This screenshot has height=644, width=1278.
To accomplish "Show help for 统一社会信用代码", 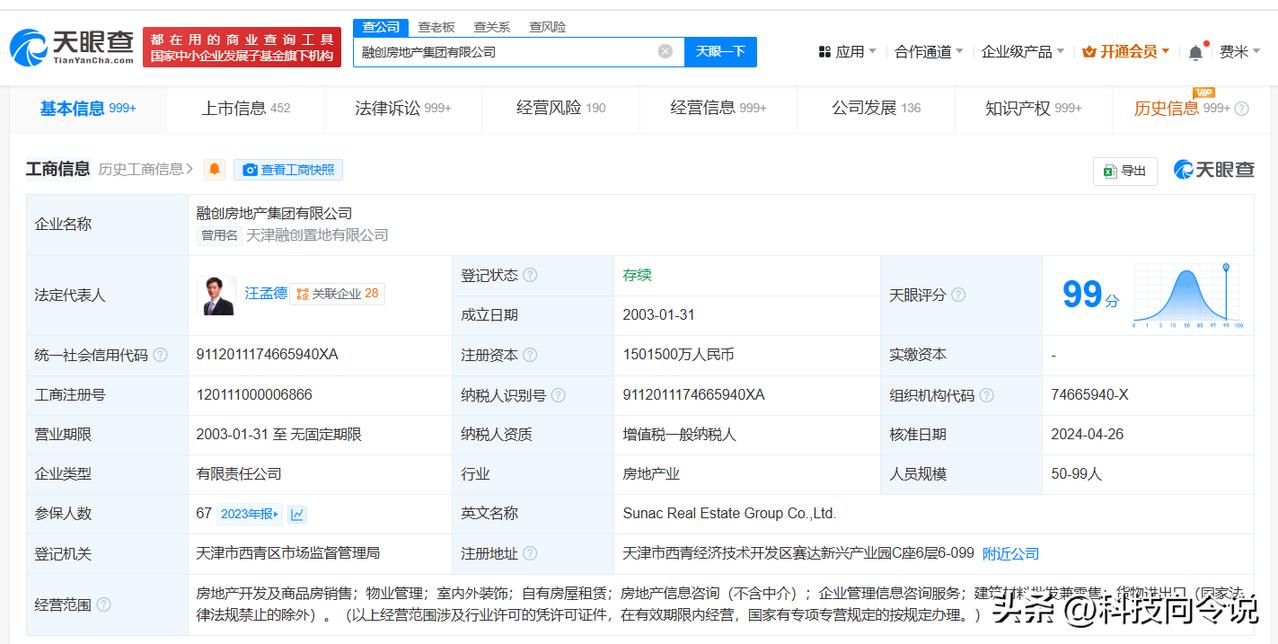I will [160, 355].
